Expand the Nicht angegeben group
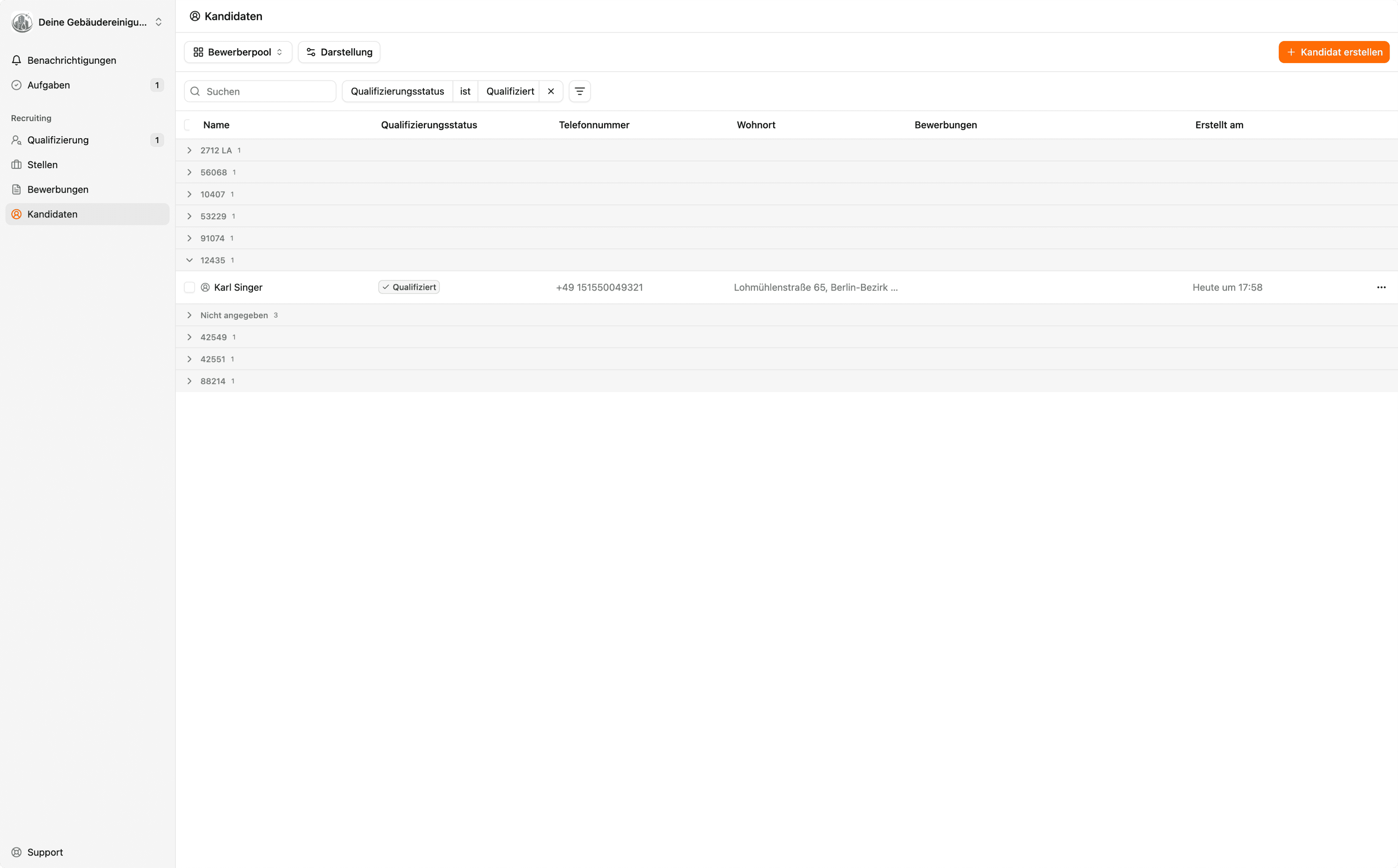Viewport: 1398px width, 868px height. click(189, 315)
